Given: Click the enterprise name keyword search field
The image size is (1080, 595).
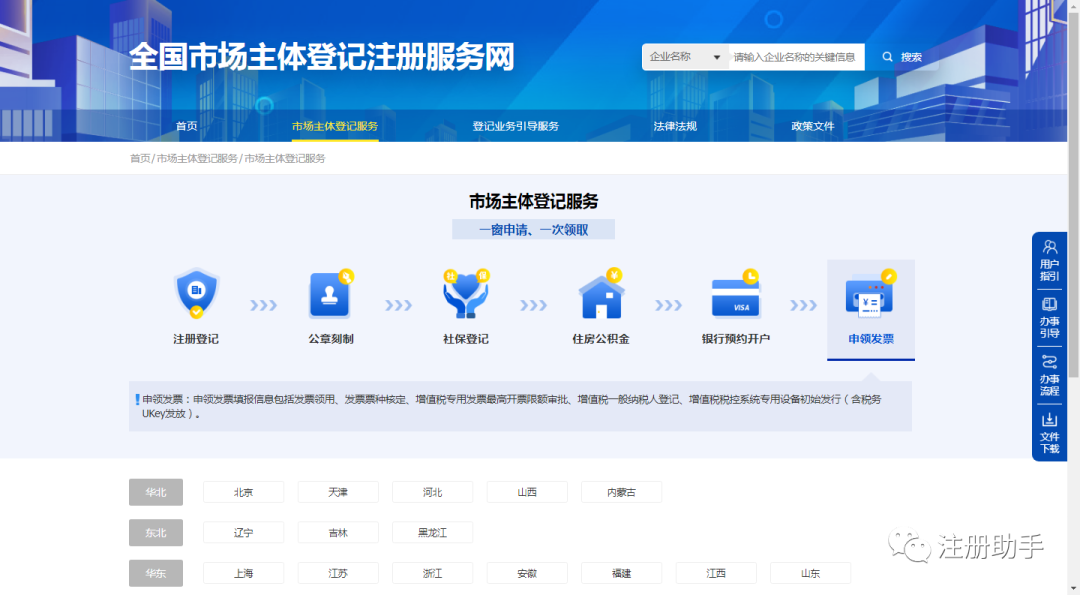Looking at the screenshot, I should (x=795, y=57).
